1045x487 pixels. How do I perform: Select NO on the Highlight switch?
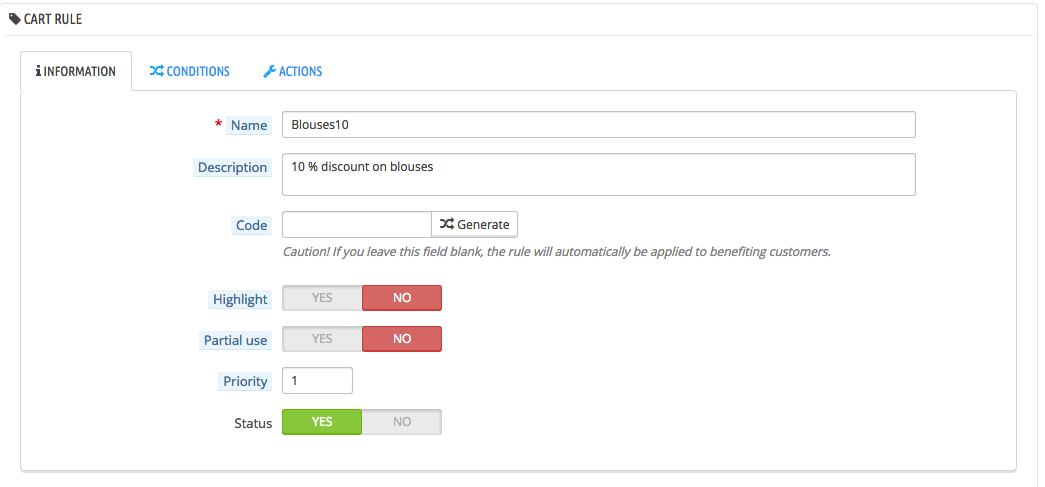click(x=402, y=298)
